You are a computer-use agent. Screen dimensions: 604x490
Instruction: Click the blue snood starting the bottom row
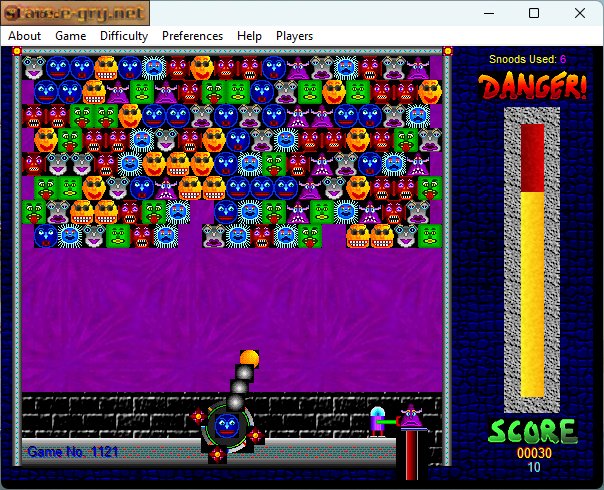(46, 236)
